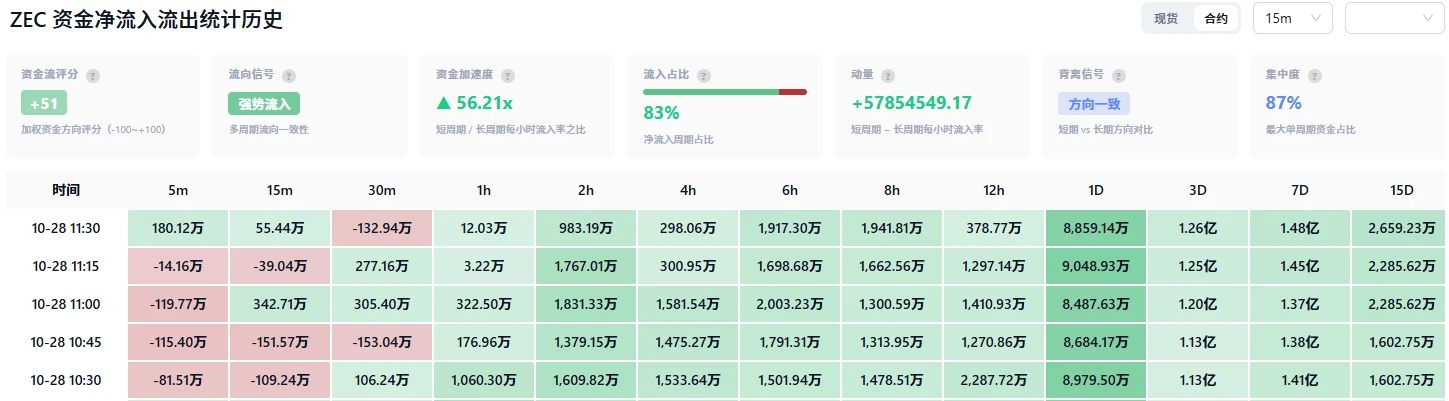This screenshot has height=401, width=1449.
Task: Click the 1h column header
Action: pos(484,190)
